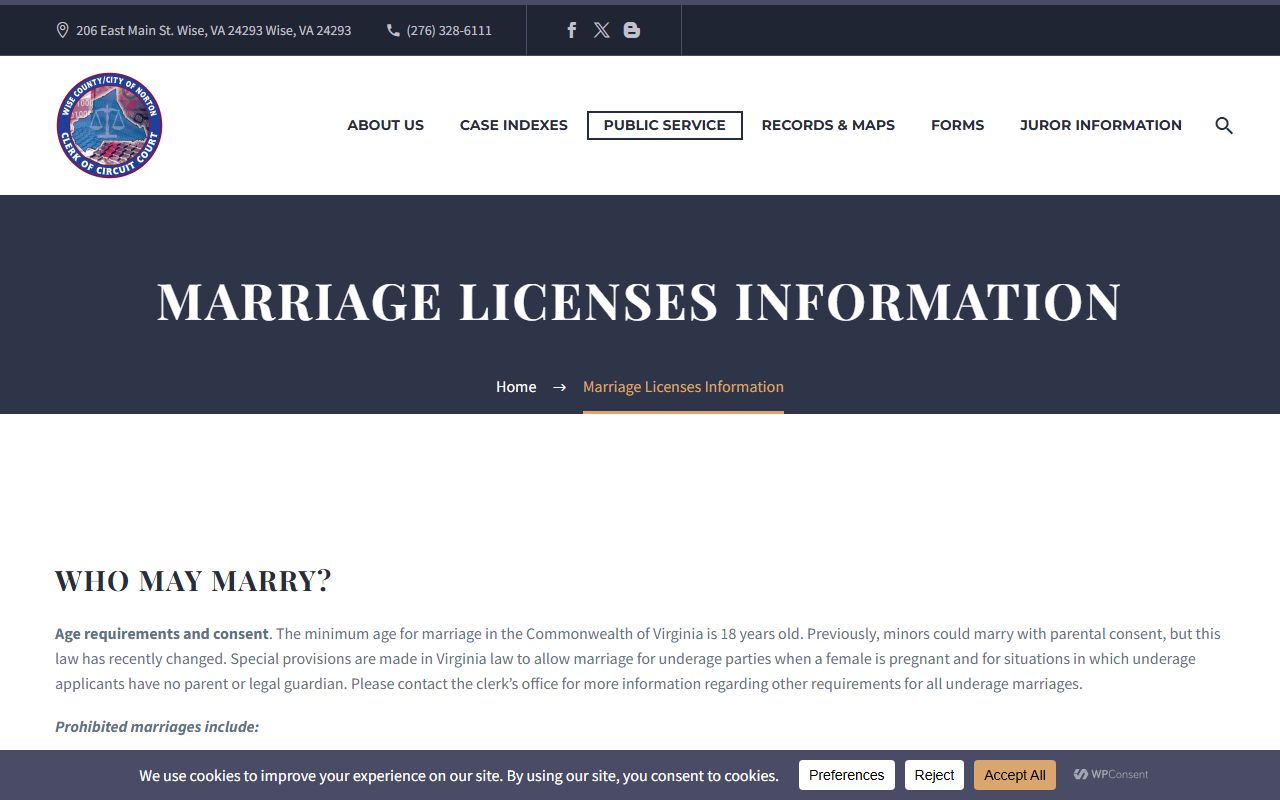
Task: Open the About Us menu
Action: pyautogui.click(x=385, y=125)
